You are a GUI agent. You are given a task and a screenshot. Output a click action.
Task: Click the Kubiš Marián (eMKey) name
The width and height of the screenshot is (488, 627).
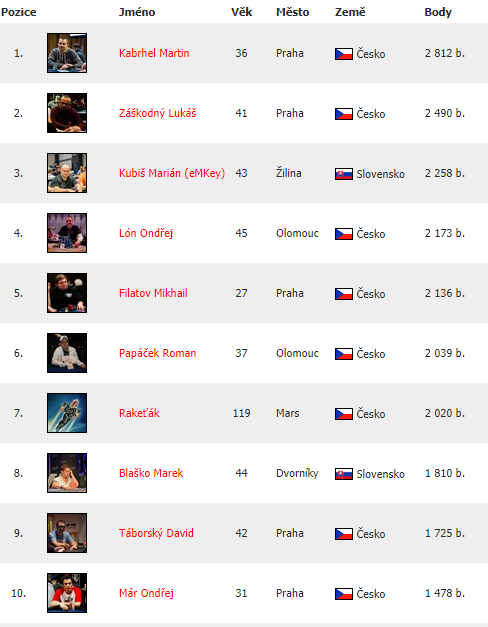click(172, 174)
